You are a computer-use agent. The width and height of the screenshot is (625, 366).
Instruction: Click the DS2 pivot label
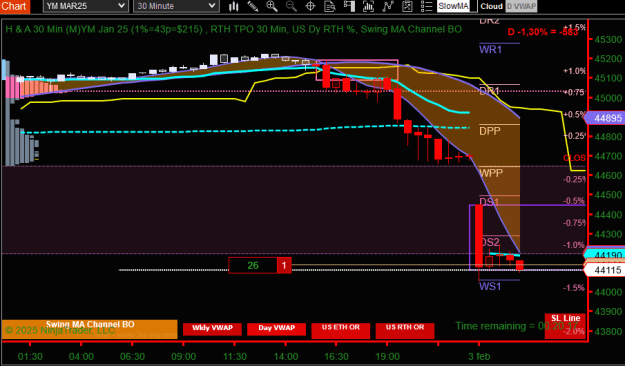[489, 242]
